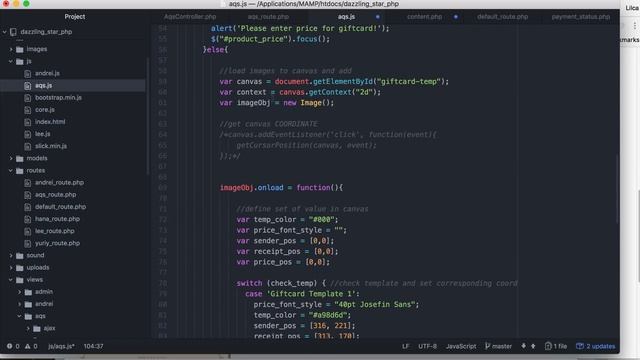Click the views folder icon
The width and height of the screenshot is (640, 360).
tap(20, 280)
